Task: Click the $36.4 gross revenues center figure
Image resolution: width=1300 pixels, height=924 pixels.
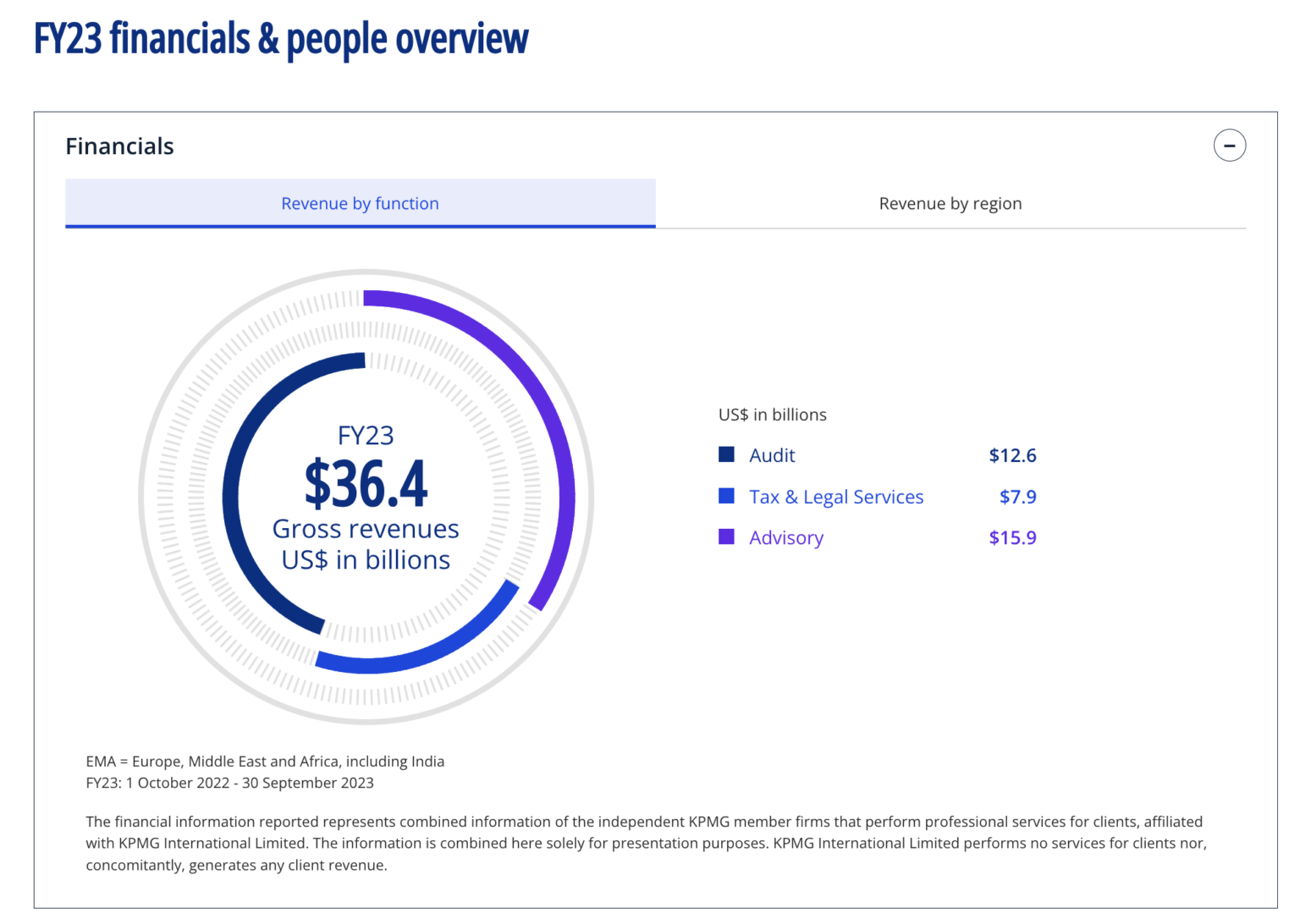Action: click(x=366, y=483)
